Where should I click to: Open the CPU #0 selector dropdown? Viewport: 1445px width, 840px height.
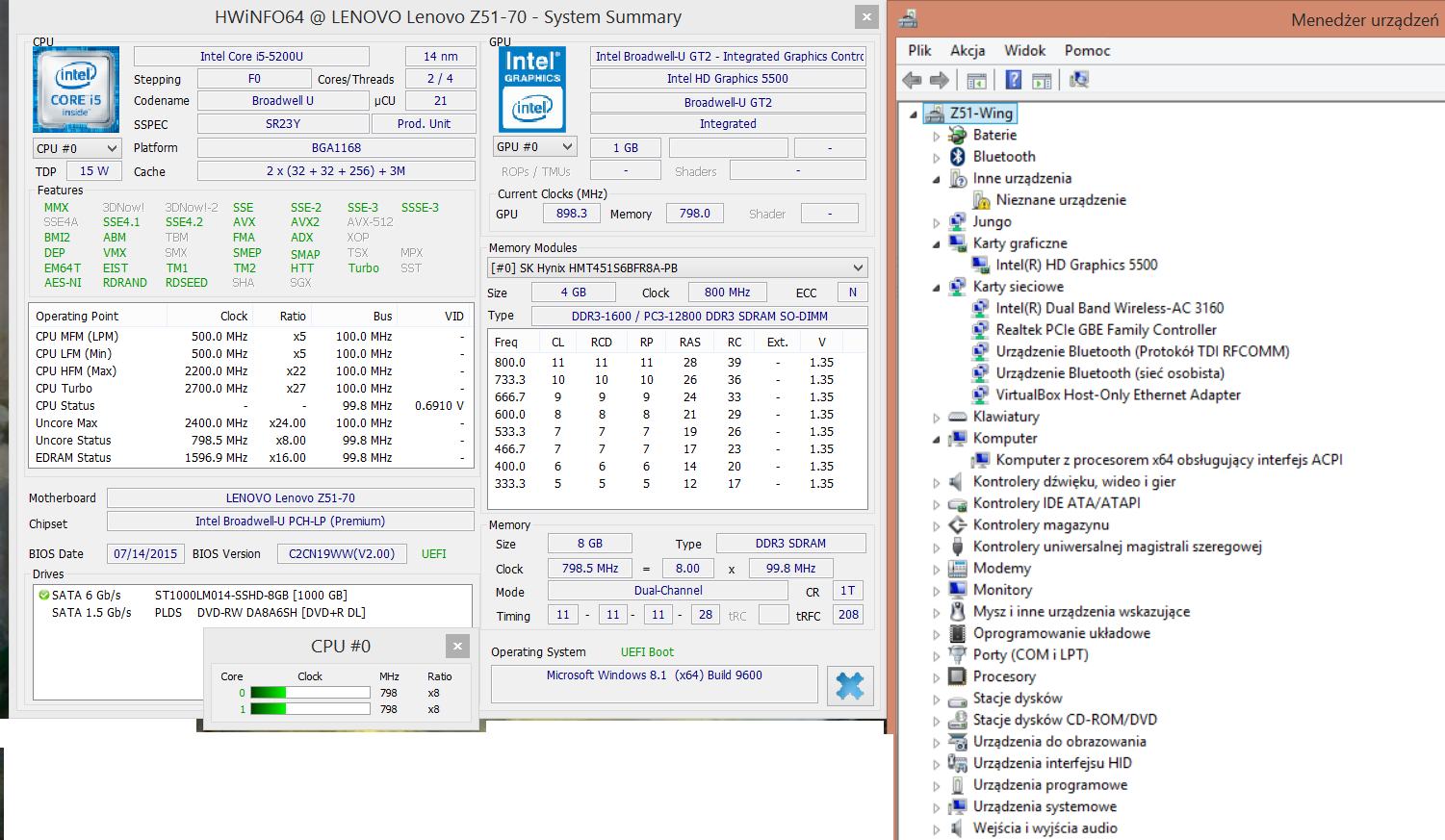point(77,148)
